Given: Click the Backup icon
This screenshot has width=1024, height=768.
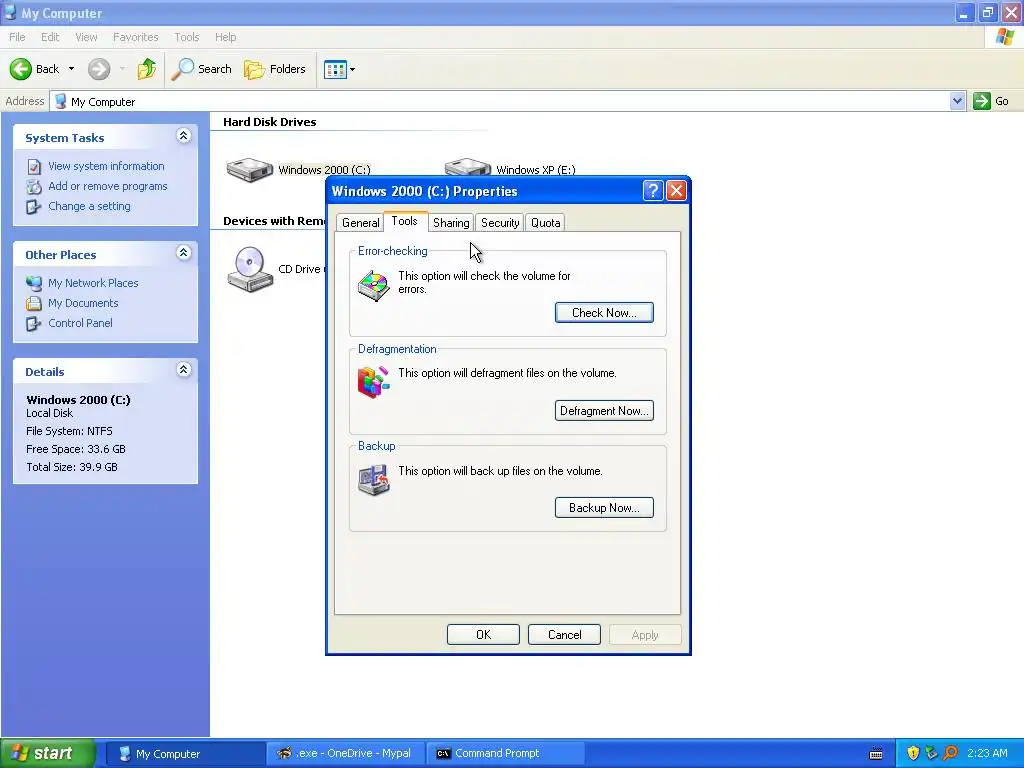Looking at the screenshot, I should 374,481.
